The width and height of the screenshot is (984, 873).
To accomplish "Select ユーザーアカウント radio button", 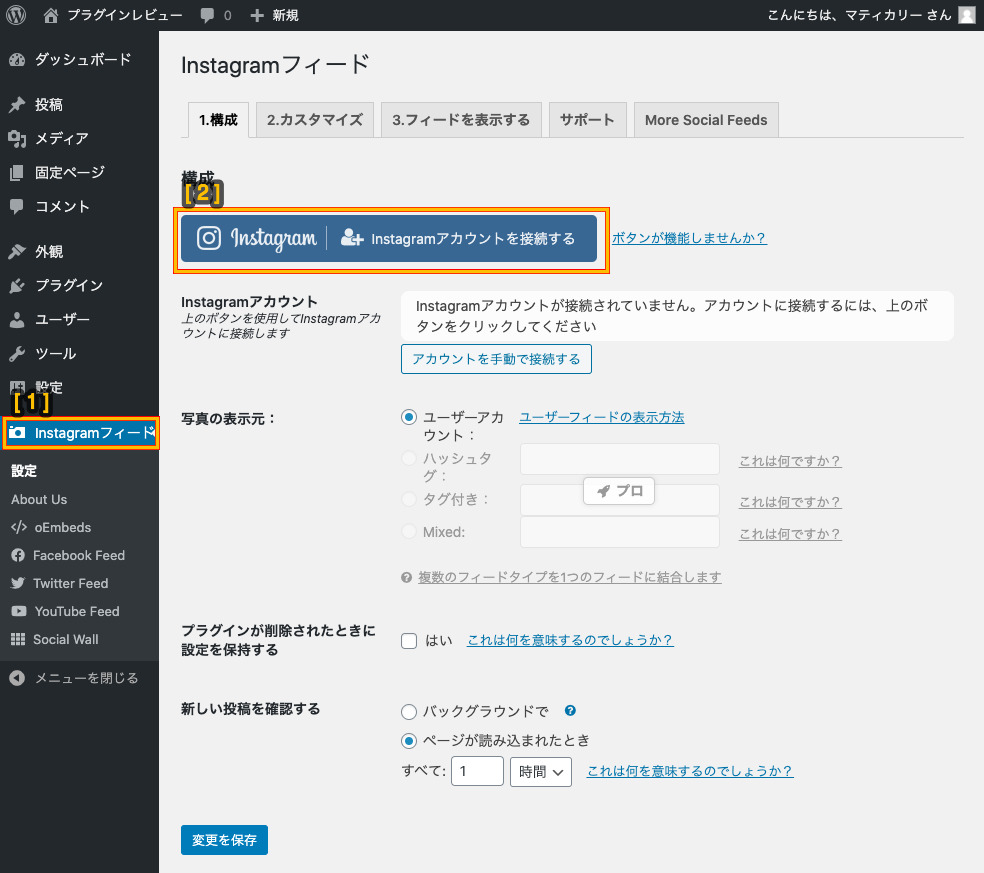I will coord(409,417).
